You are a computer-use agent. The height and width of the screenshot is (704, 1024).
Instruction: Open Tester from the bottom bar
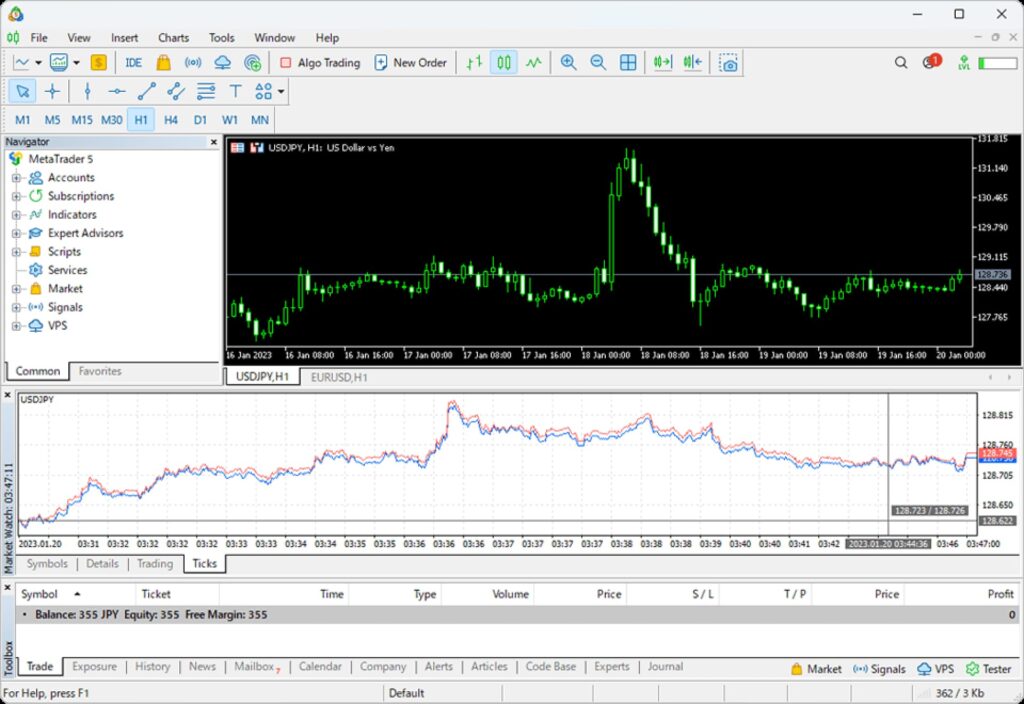pos(988,669)
